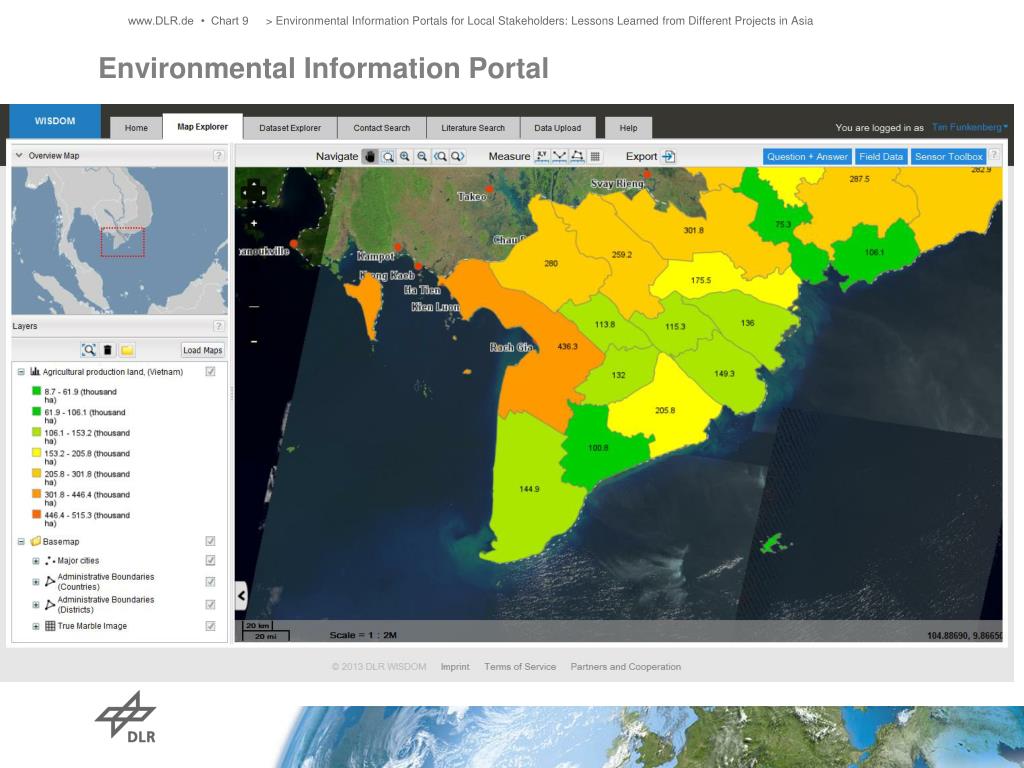Open help for the Overview Map panel
1024x768 pixels.
(x=218, y=155)
